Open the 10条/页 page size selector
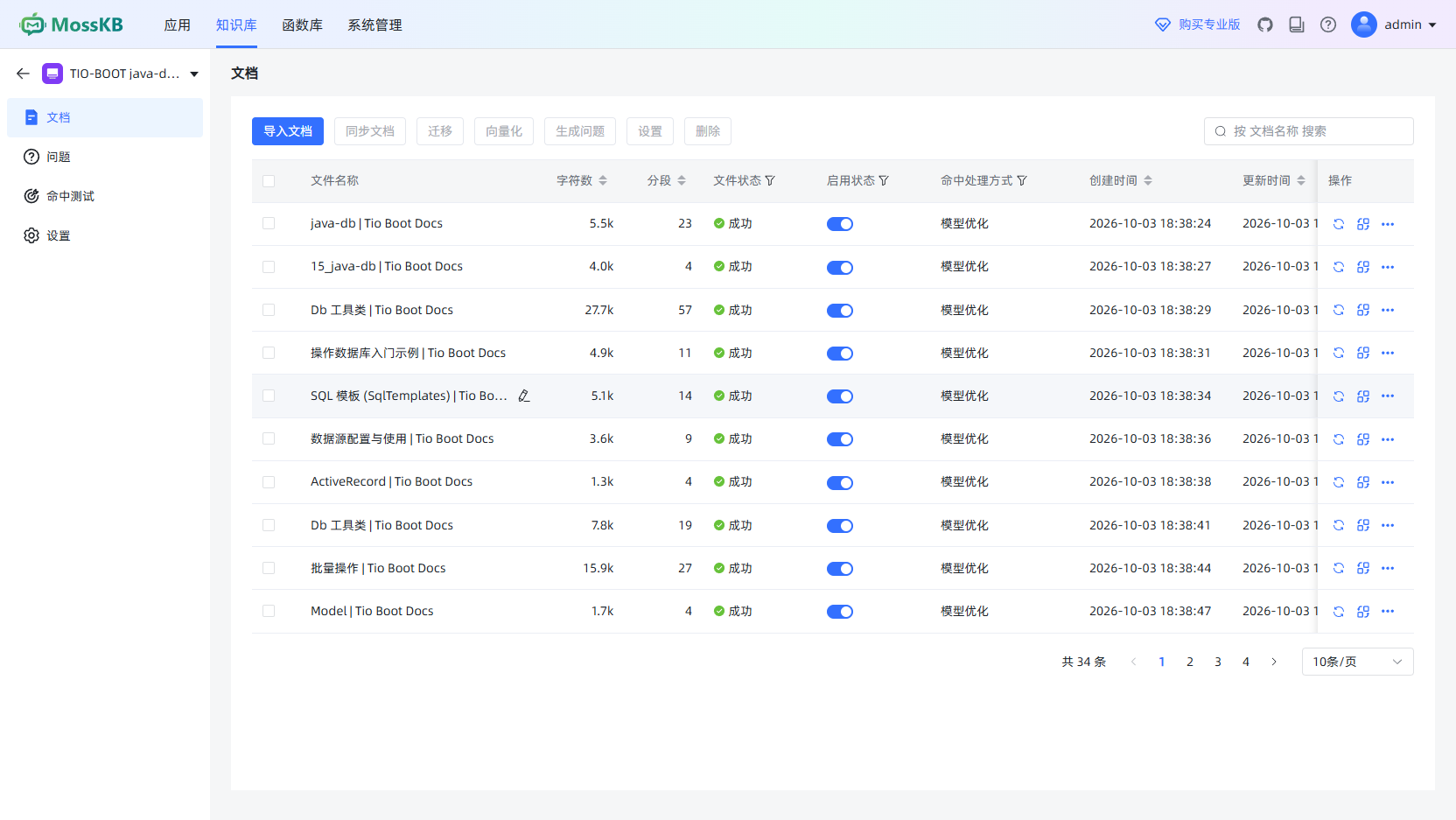The image size is (1456, 820). tap(1357, 662)
